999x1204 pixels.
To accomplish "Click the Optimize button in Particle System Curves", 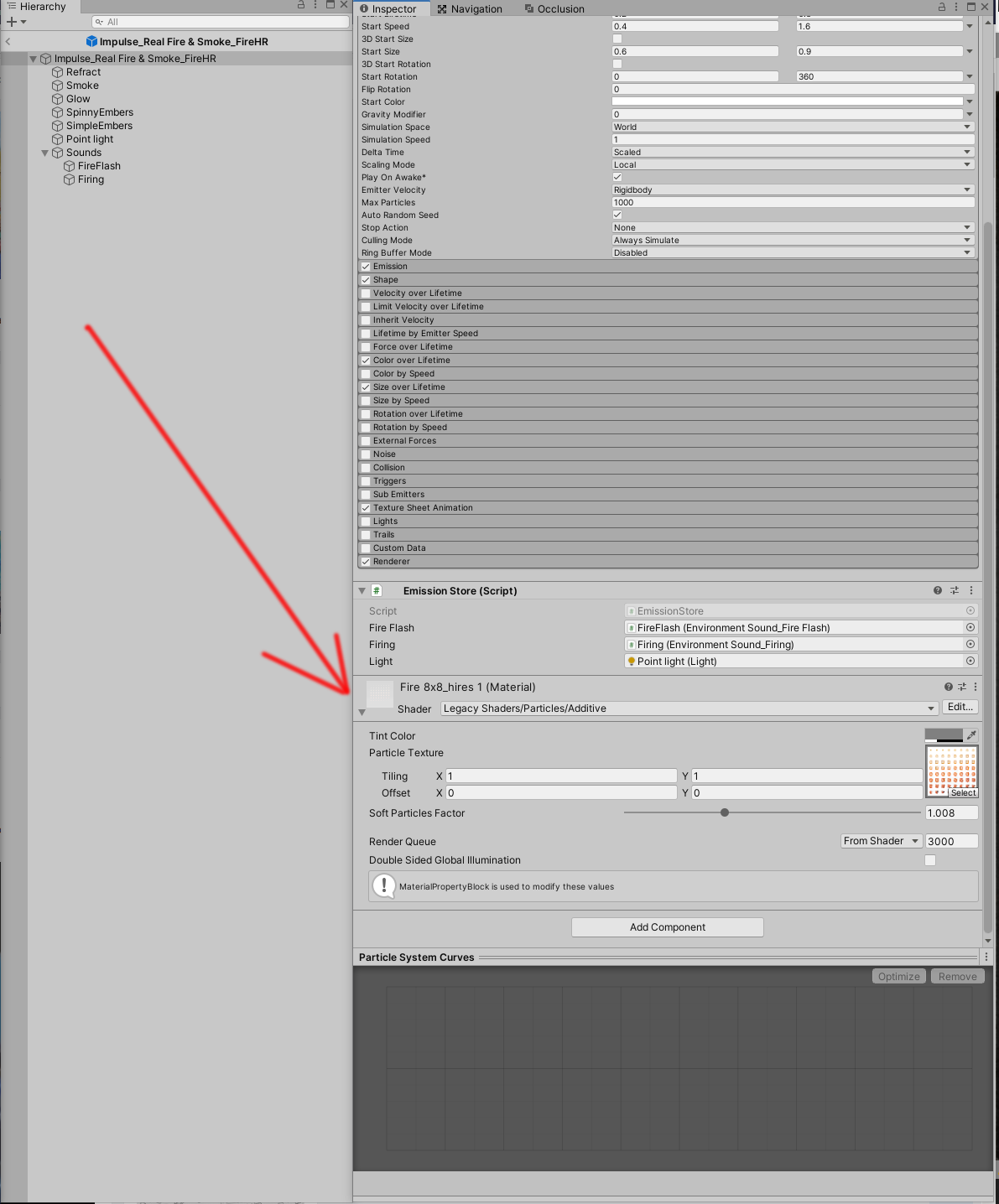I will pos(898,975).
